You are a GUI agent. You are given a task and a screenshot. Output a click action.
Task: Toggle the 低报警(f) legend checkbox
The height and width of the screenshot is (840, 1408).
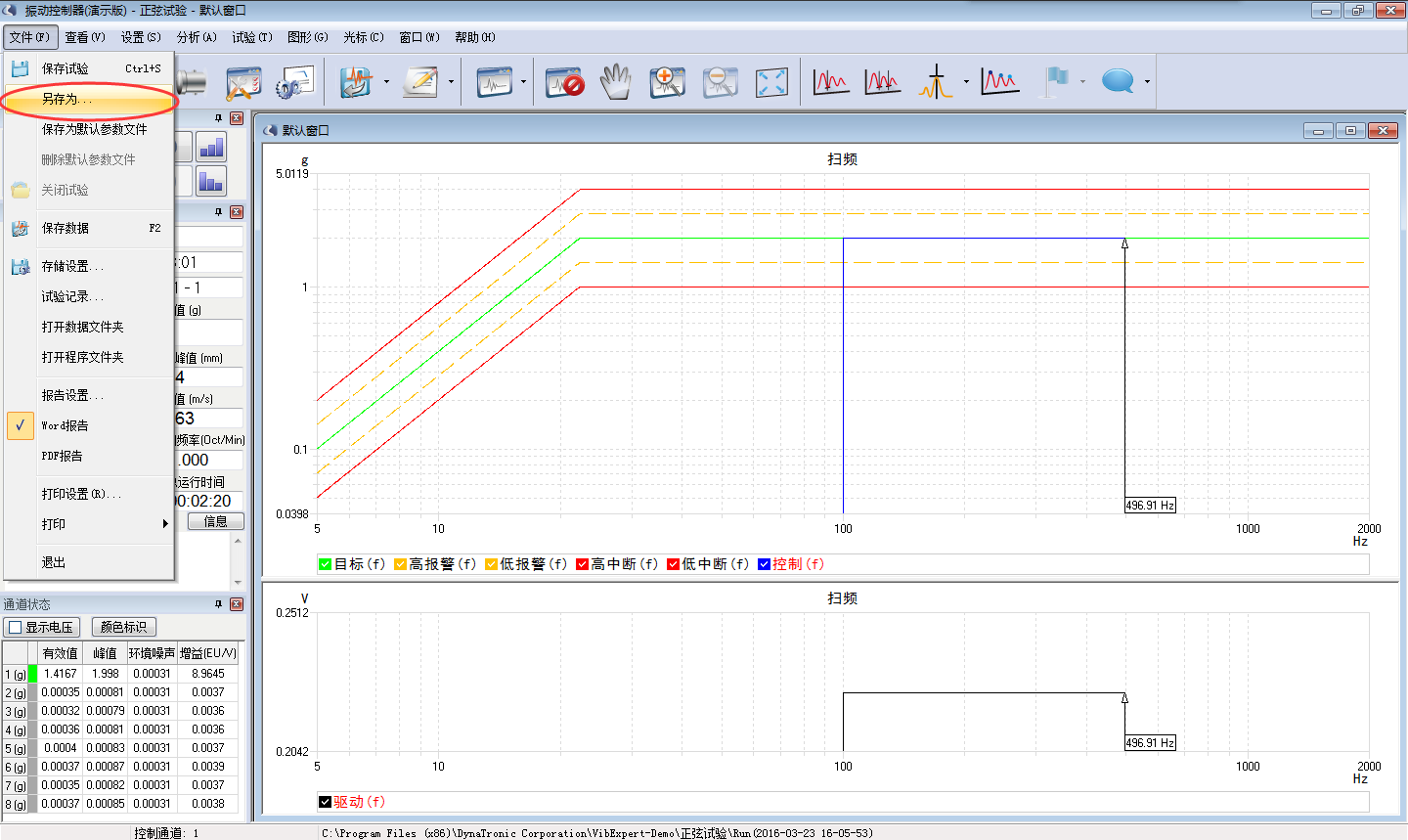pyautogui.click(x=492, y=564)
